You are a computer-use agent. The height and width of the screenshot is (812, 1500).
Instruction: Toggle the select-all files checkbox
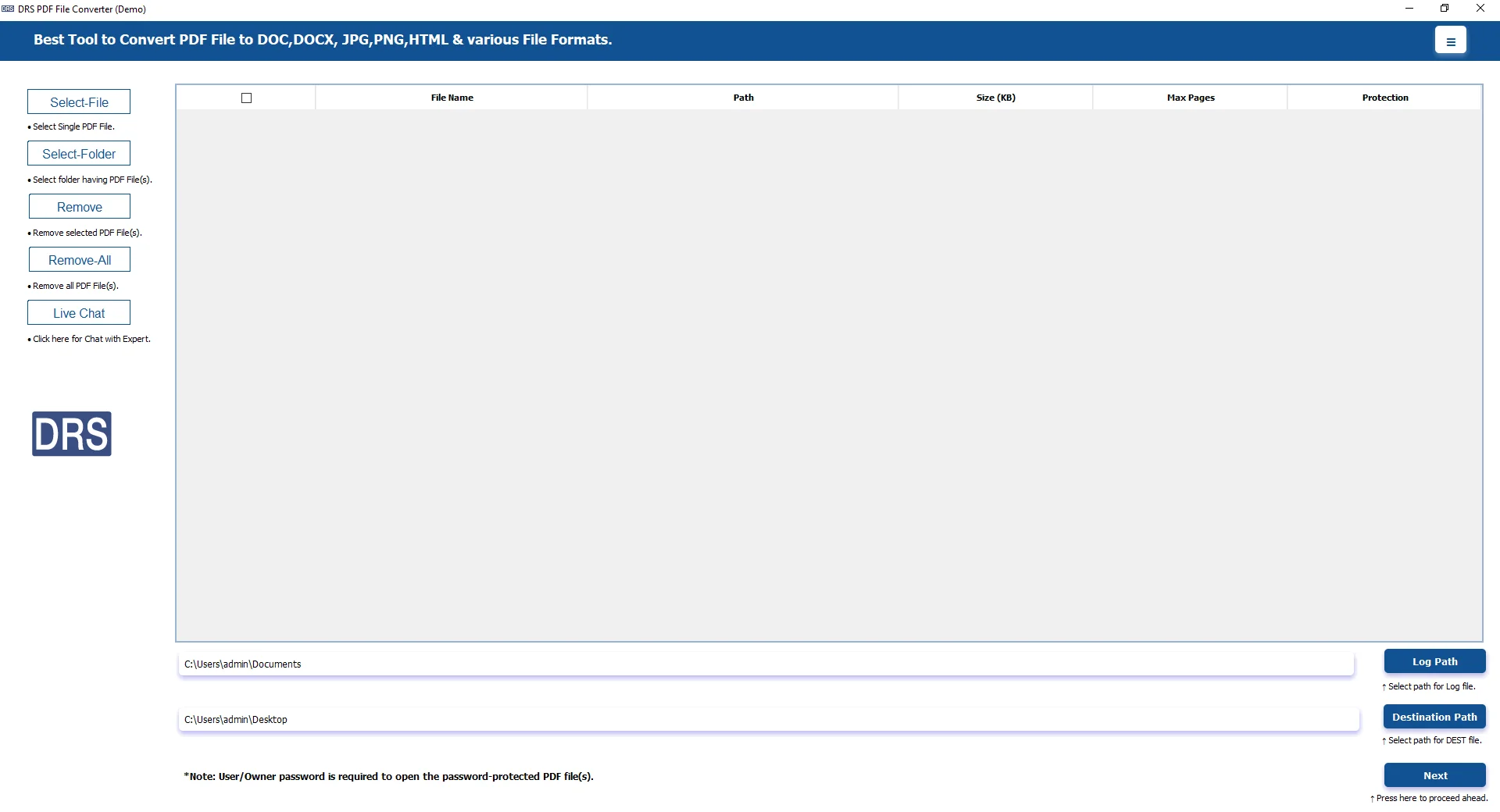247,98
